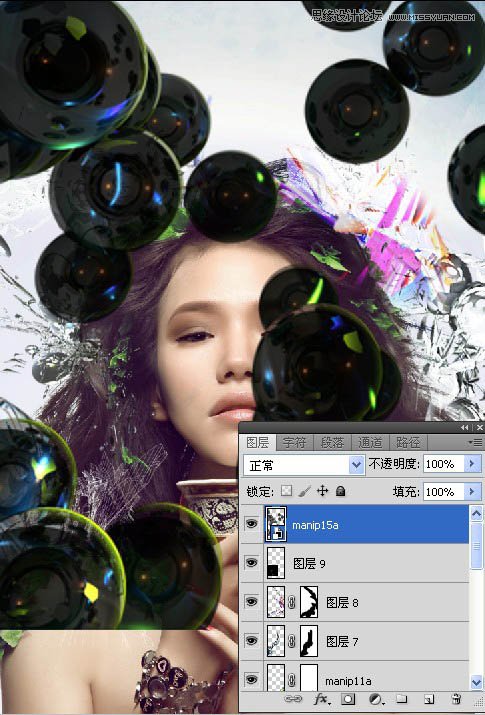This screenshot has height=715, width=485.
Task: Open the 不透明度 opacity slider arrow
Action: [x=473, y=464]
